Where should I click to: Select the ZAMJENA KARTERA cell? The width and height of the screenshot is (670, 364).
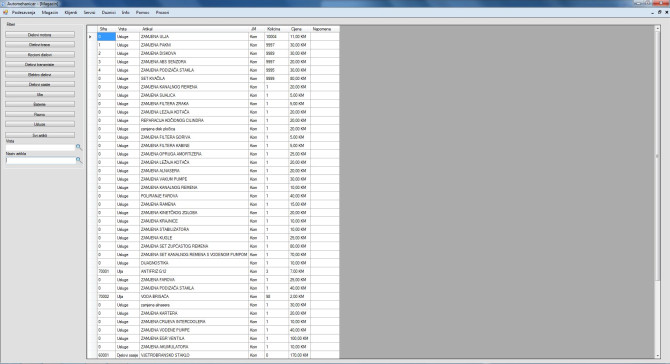click(194, 313)
